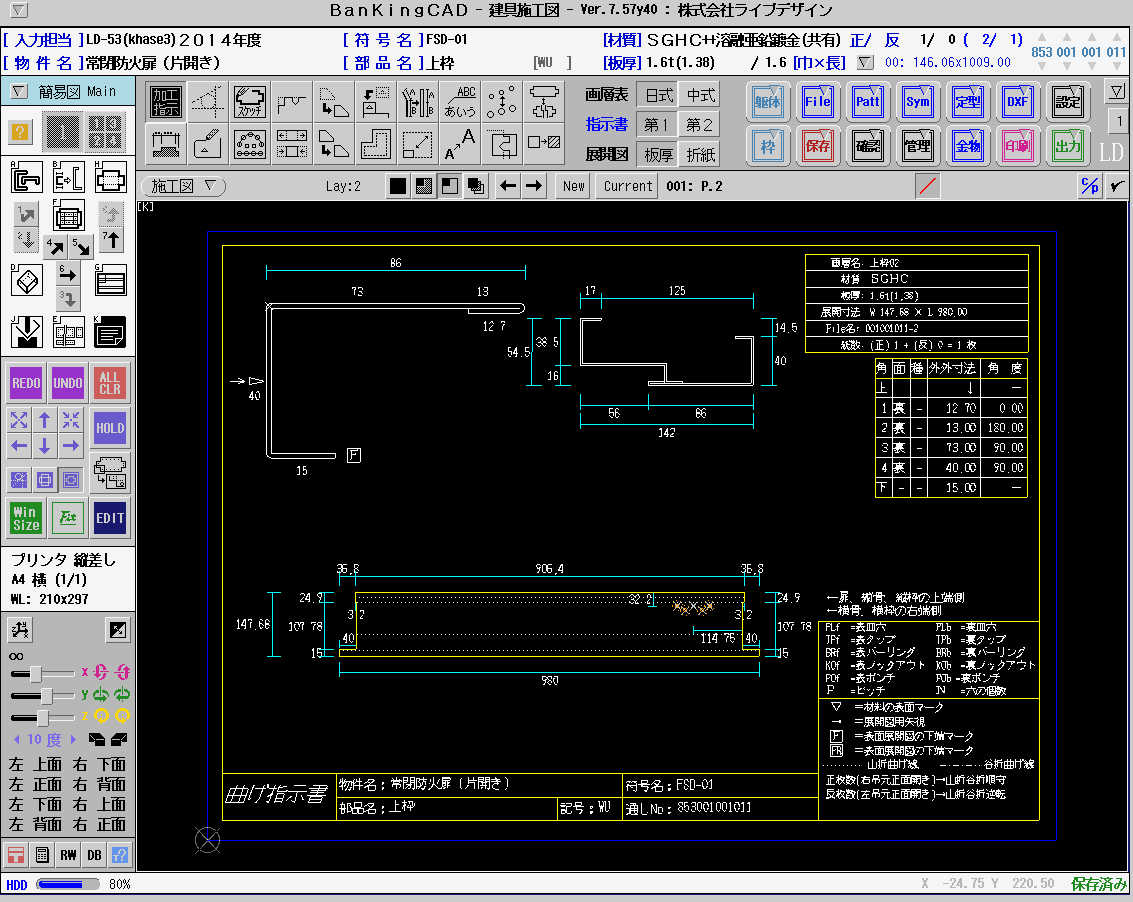Click the New page button
The image size is (1133, 902).
click(574, 186)
